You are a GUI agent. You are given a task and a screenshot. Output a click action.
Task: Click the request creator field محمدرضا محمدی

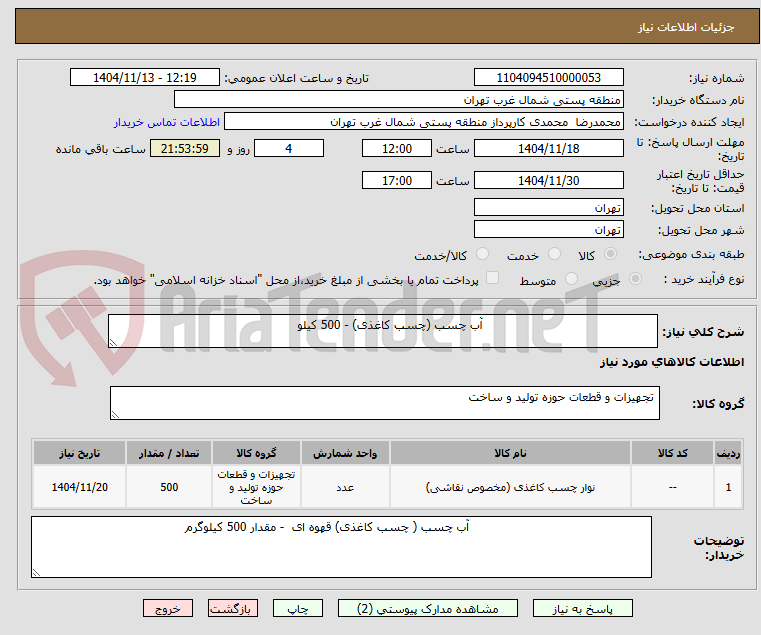(424, 122)
